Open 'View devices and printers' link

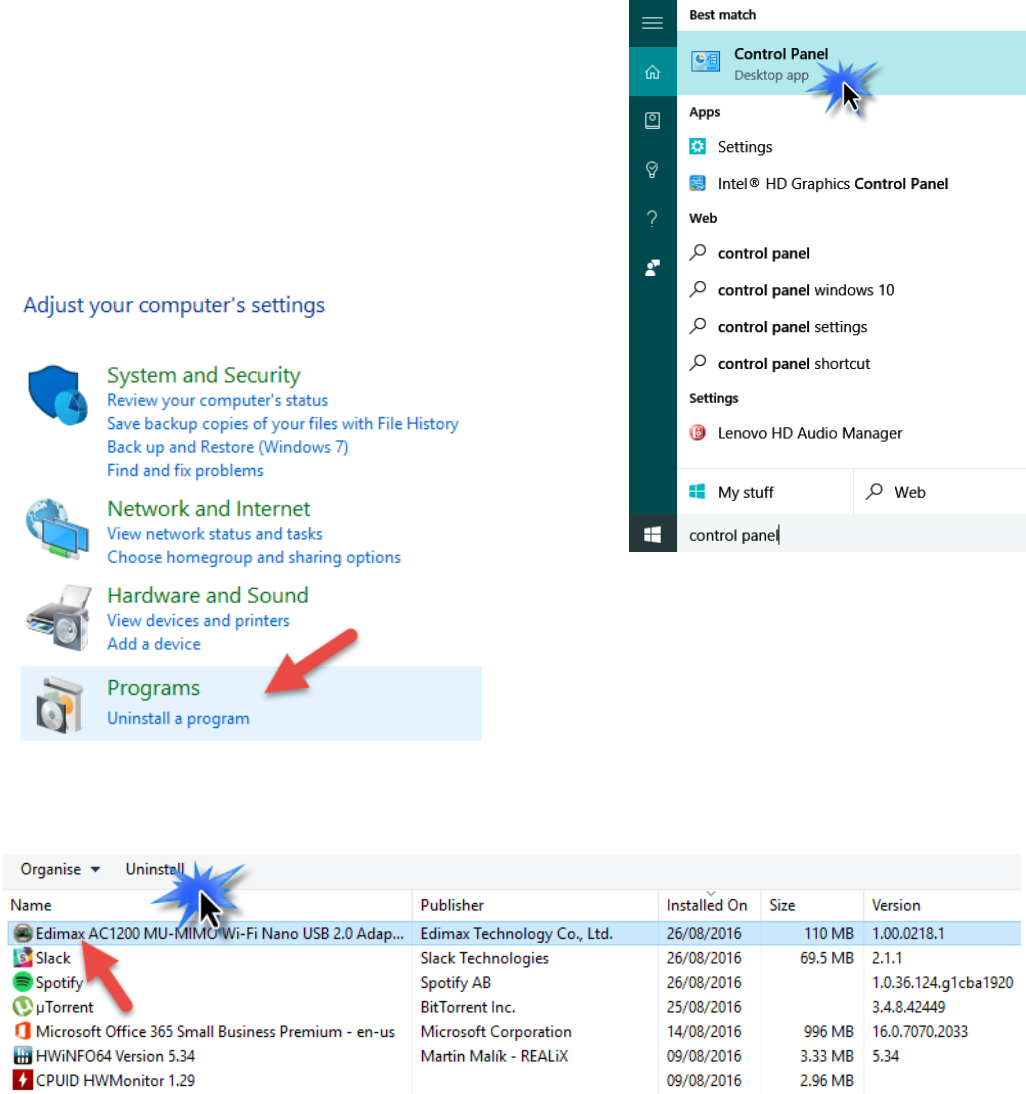coord(198,620)
